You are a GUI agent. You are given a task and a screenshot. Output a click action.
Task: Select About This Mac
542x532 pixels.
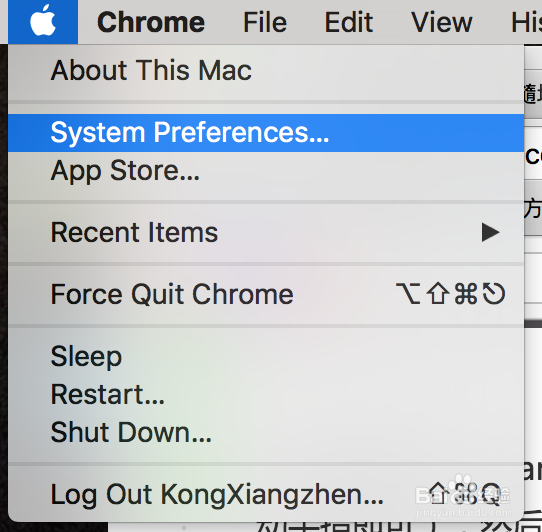(x=266, y=70)
